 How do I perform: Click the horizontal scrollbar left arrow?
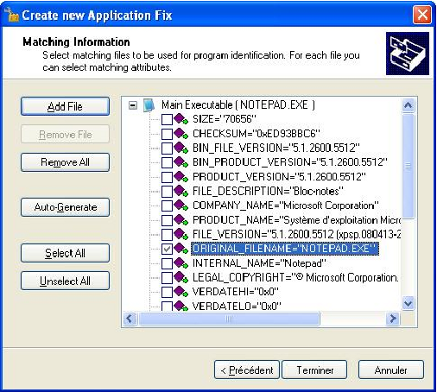click(130, 319)
